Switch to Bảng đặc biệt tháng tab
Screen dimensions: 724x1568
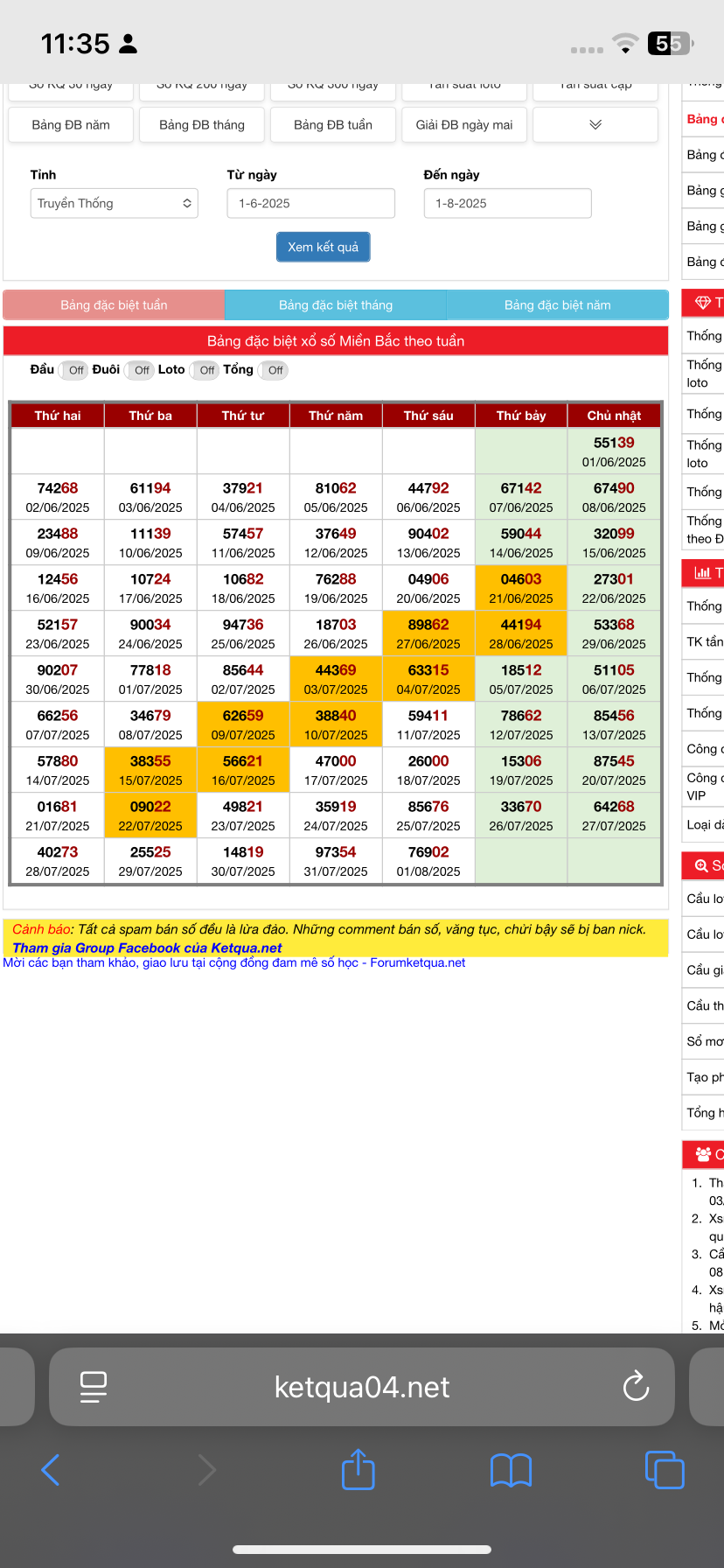[x=336, y=305]
